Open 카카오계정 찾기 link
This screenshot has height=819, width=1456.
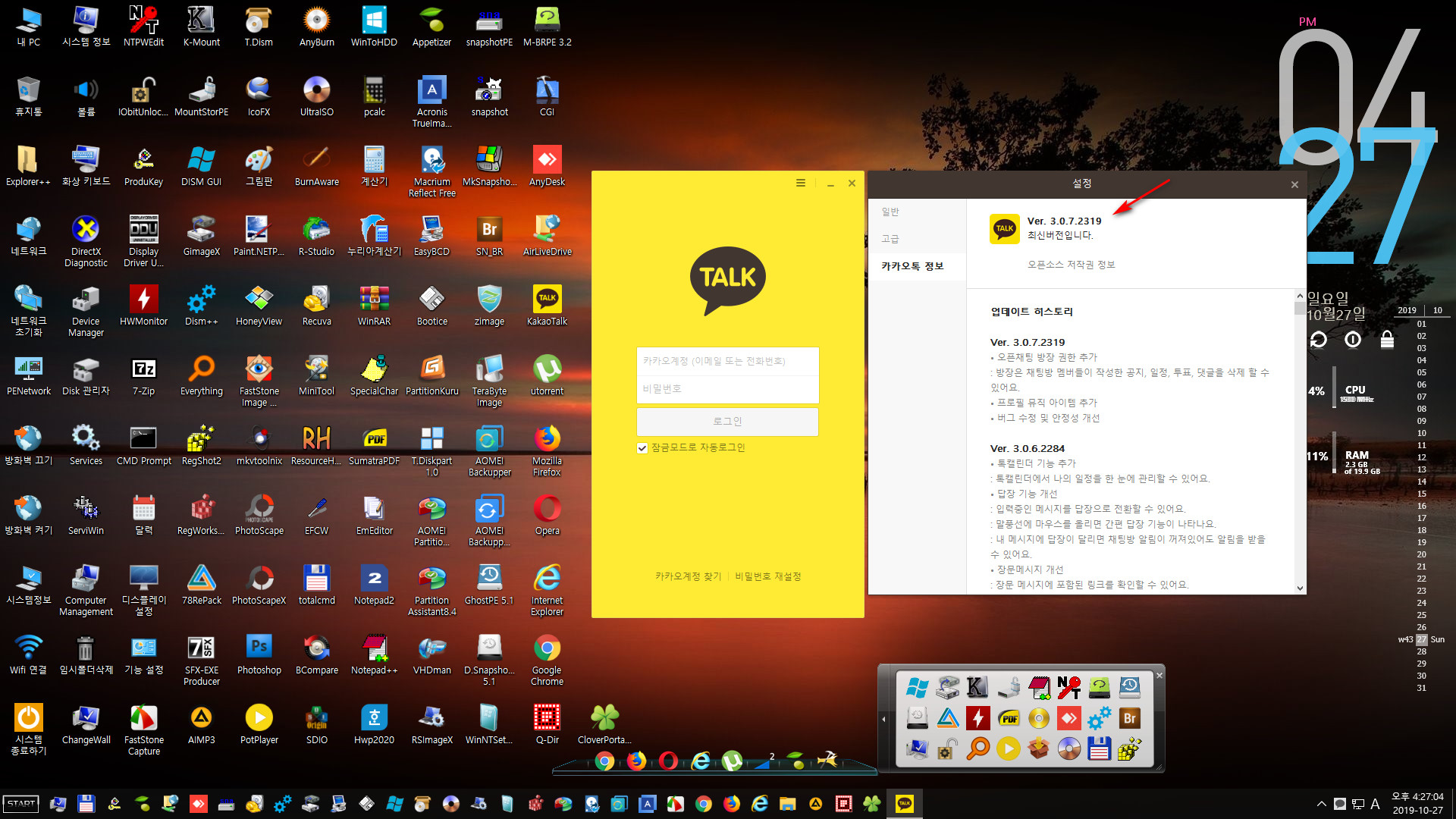coord(688,576)
